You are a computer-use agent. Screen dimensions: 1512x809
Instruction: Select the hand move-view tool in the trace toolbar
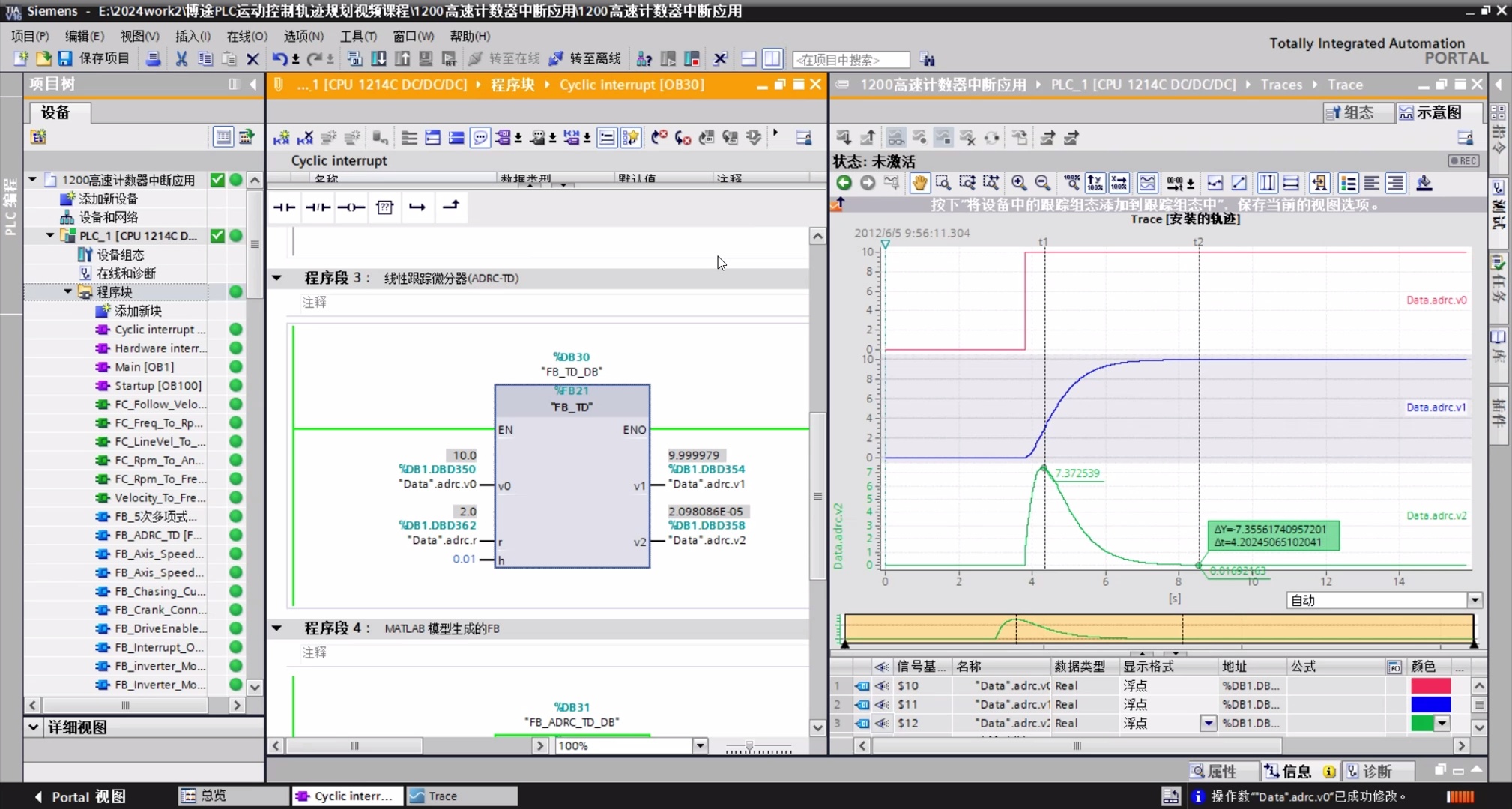(919, 183)
